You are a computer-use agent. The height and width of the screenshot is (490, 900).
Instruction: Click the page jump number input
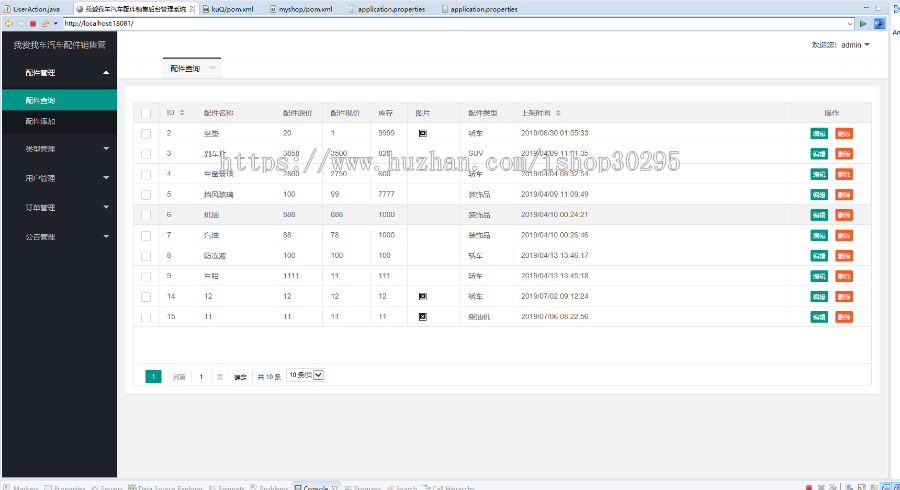tap(201, 376)
